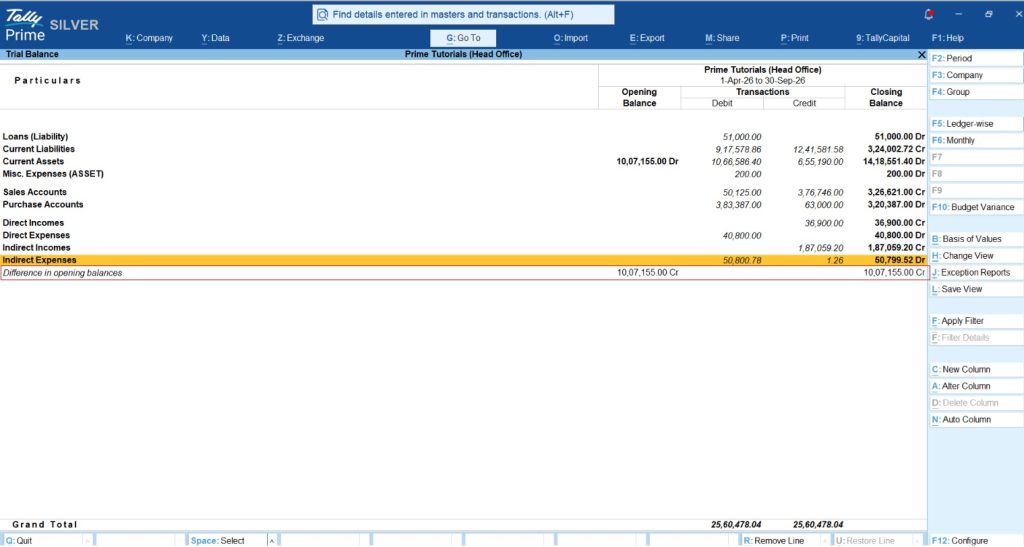Click Difference in opening balances row
This screenshot has width=1024, height=547.
point(463,273)
